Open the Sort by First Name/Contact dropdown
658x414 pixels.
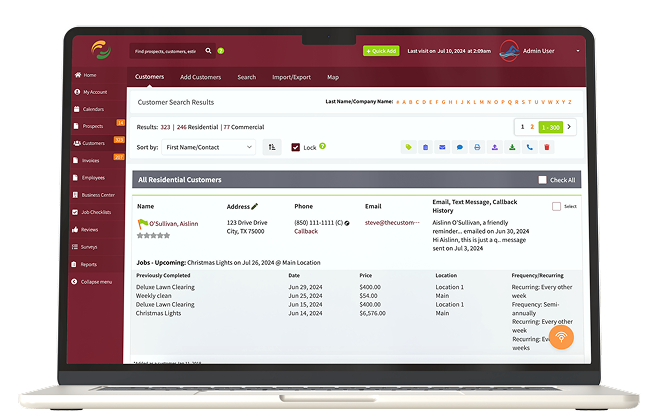coord(209,147)
